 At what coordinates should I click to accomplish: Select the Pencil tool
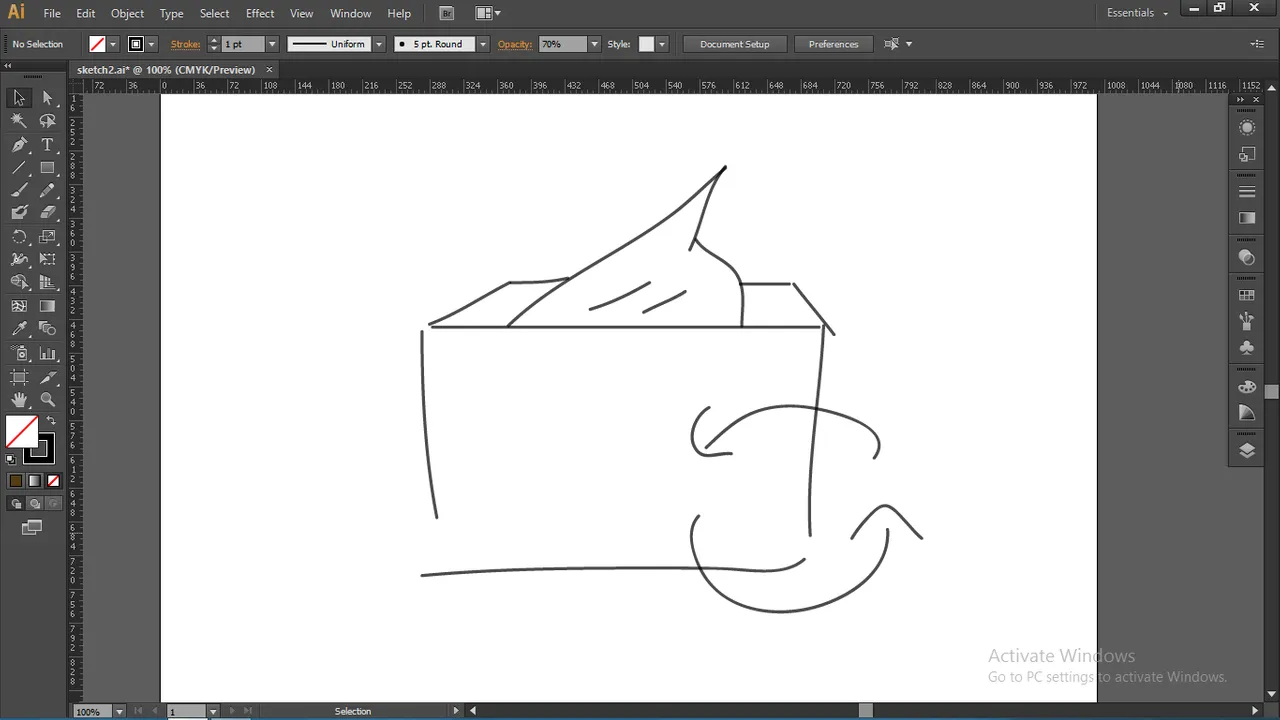tap(47, 190)
